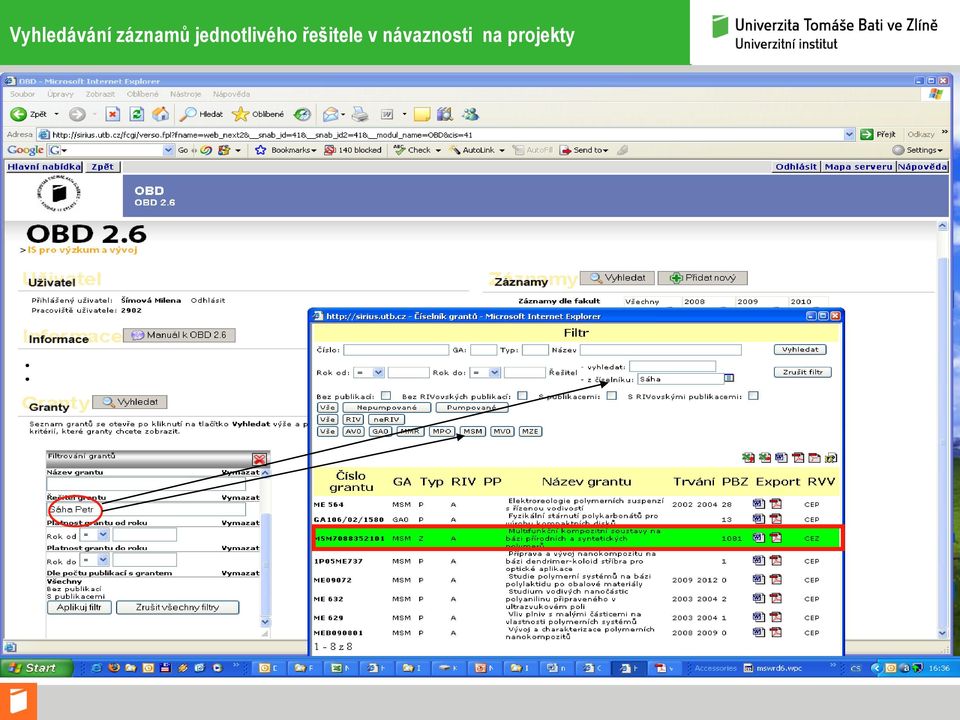The width and height of the screenshot is (960, 720).
Task: Click Google toolbar spell Check icon
Action: point(400,150)
